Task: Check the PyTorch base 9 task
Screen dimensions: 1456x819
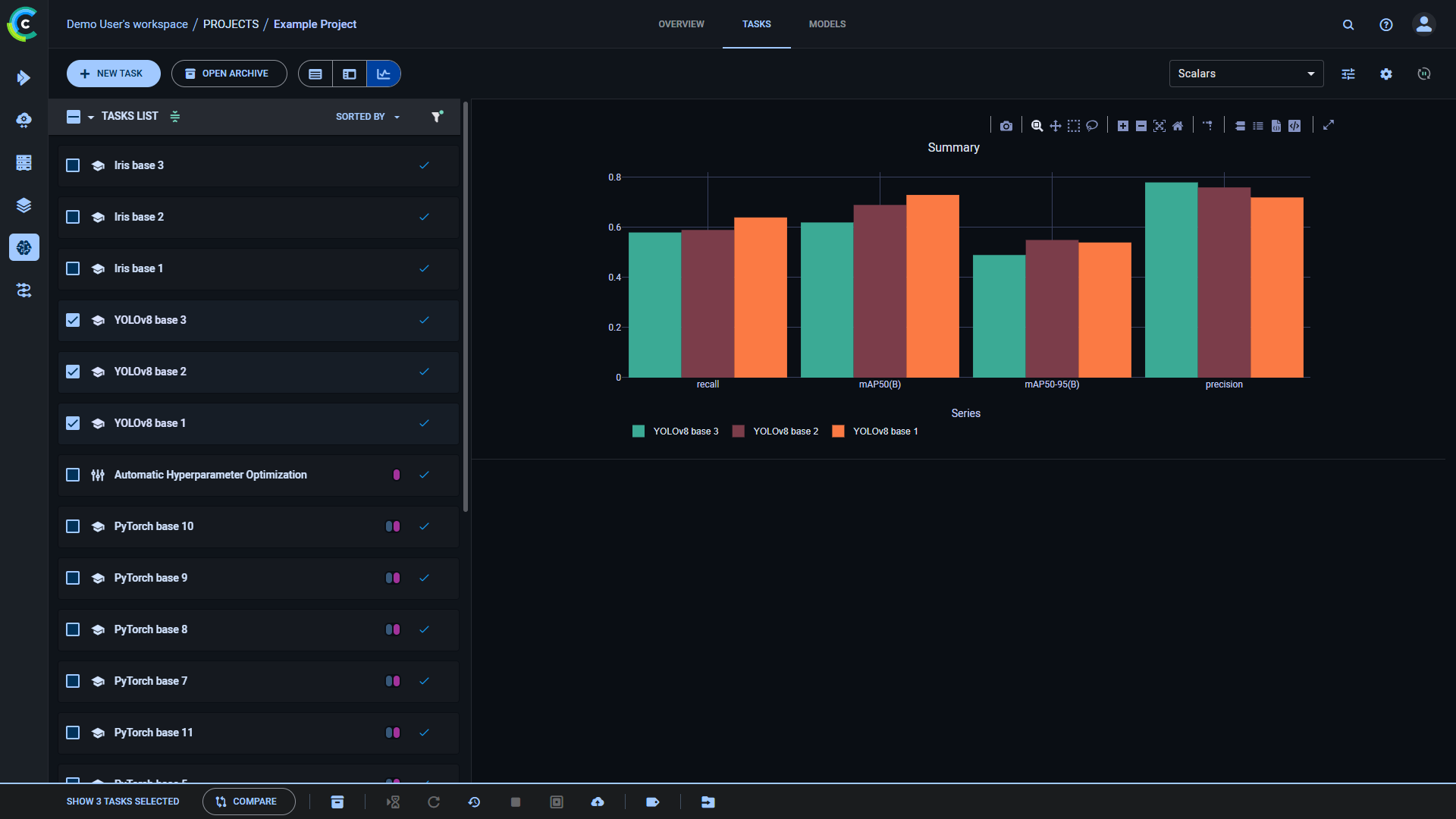Action: [x=73, y=578]
